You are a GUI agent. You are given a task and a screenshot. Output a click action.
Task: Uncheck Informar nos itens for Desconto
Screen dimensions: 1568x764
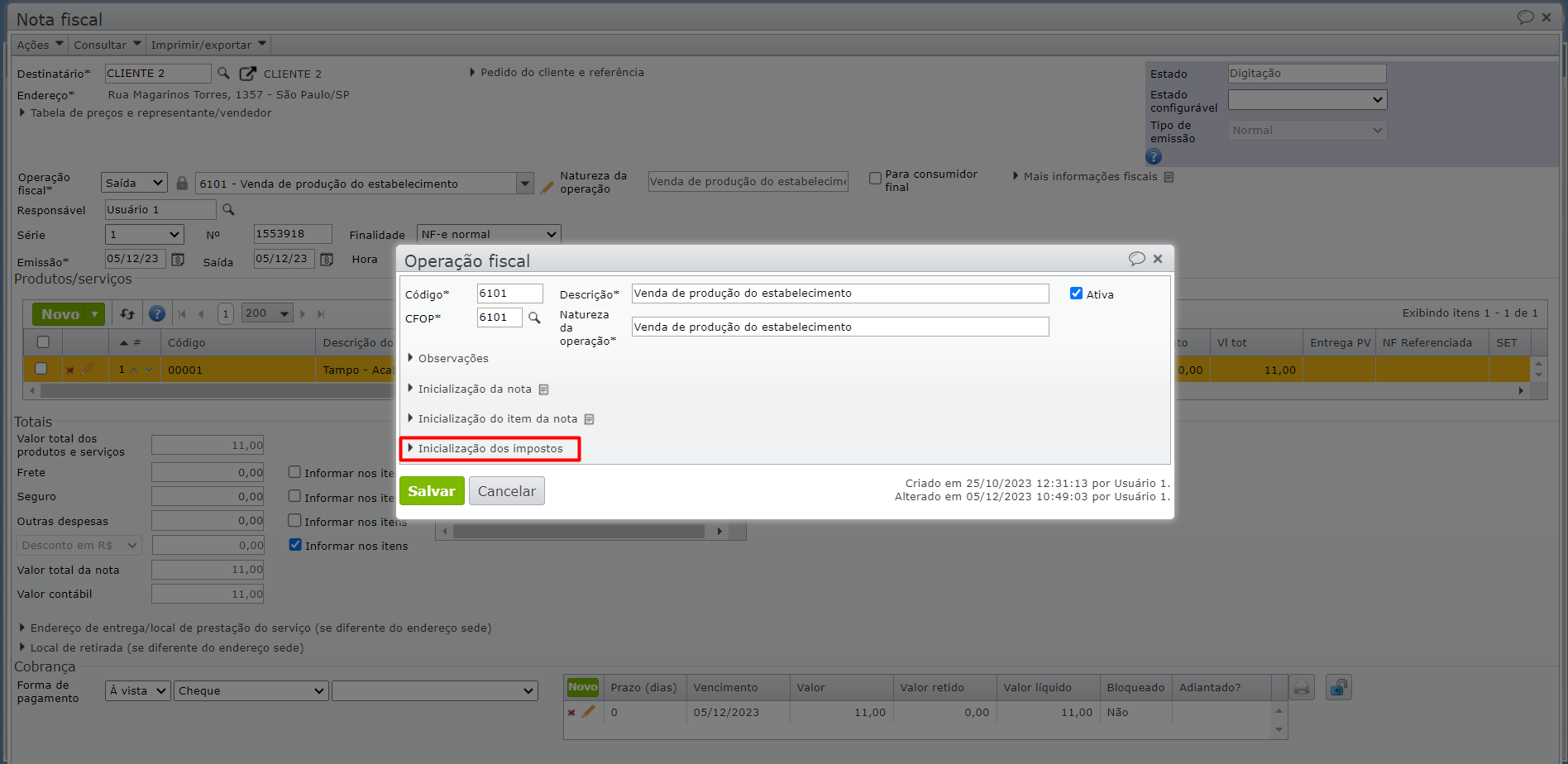point(295,545)
